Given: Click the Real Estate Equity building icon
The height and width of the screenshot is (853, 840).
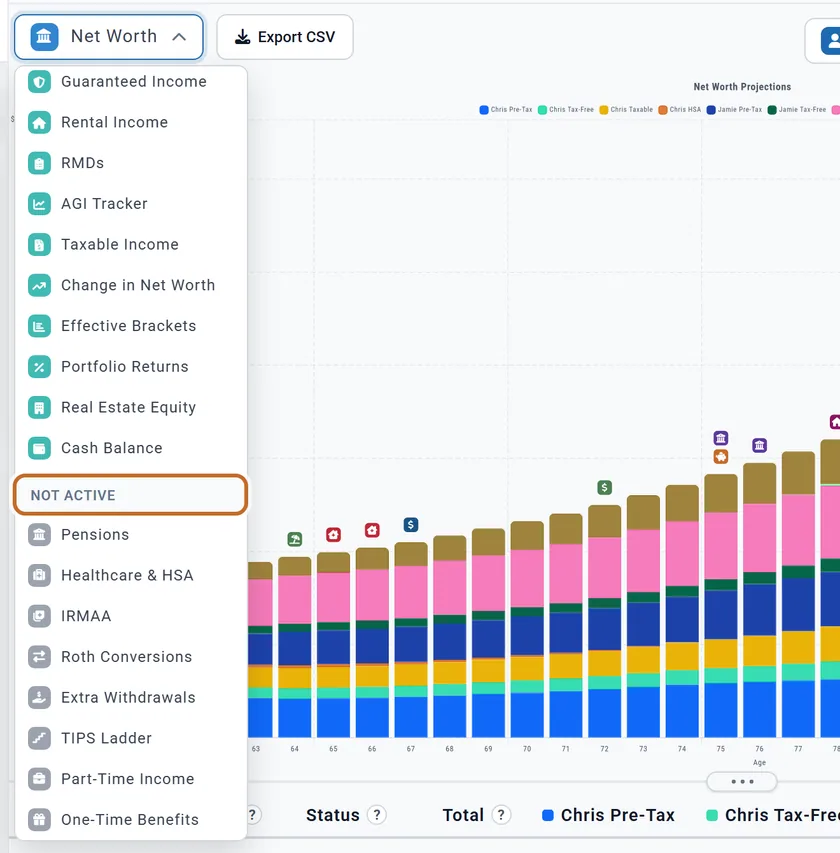Looking at the screenshot, I should [39, 407].
